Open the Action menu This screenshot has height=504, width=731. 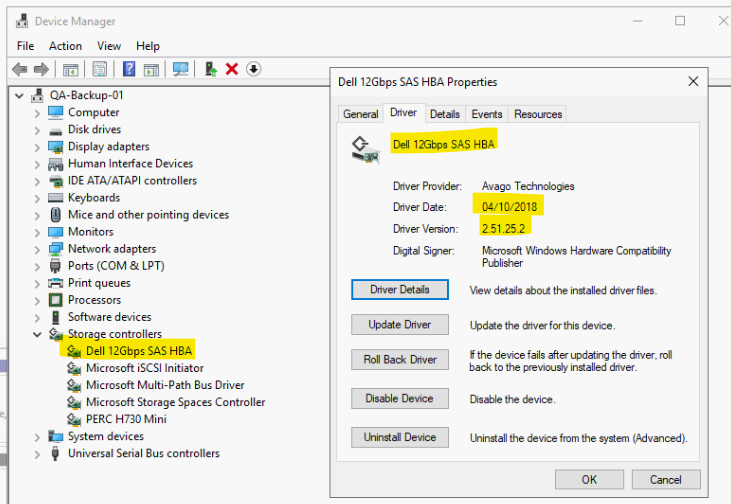65,46
